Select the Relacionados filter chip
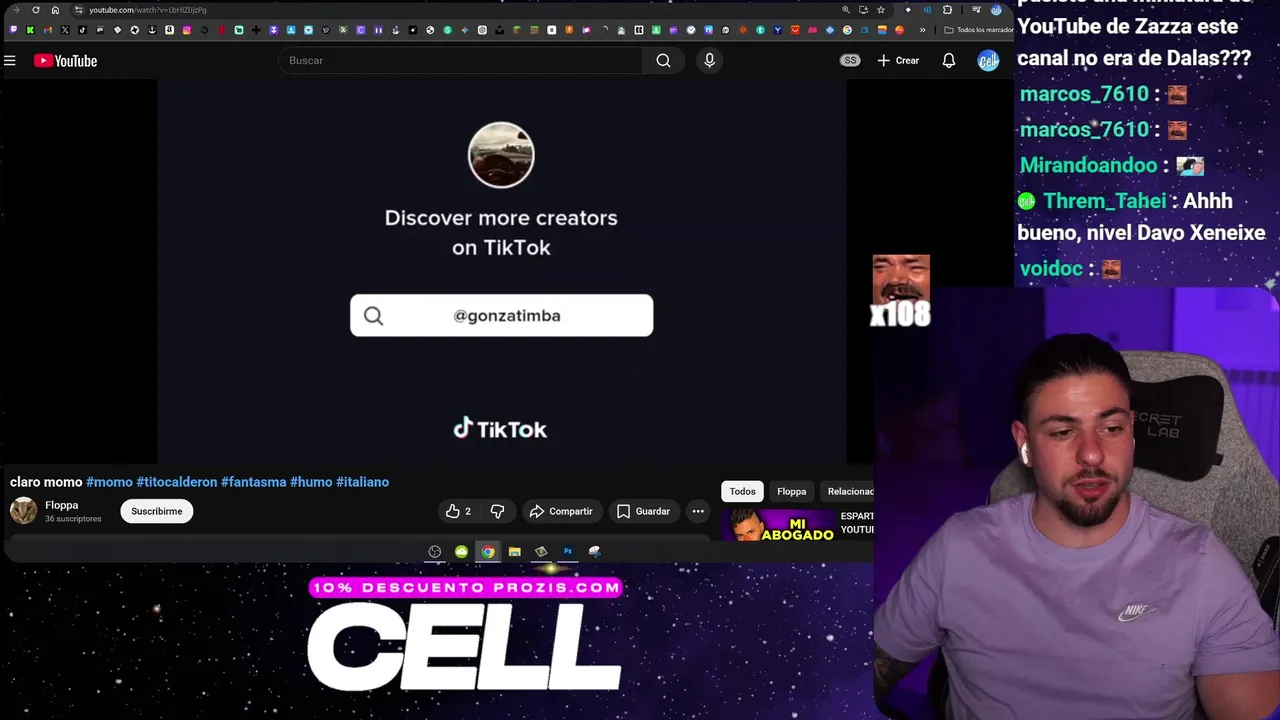 pos(848,491)
